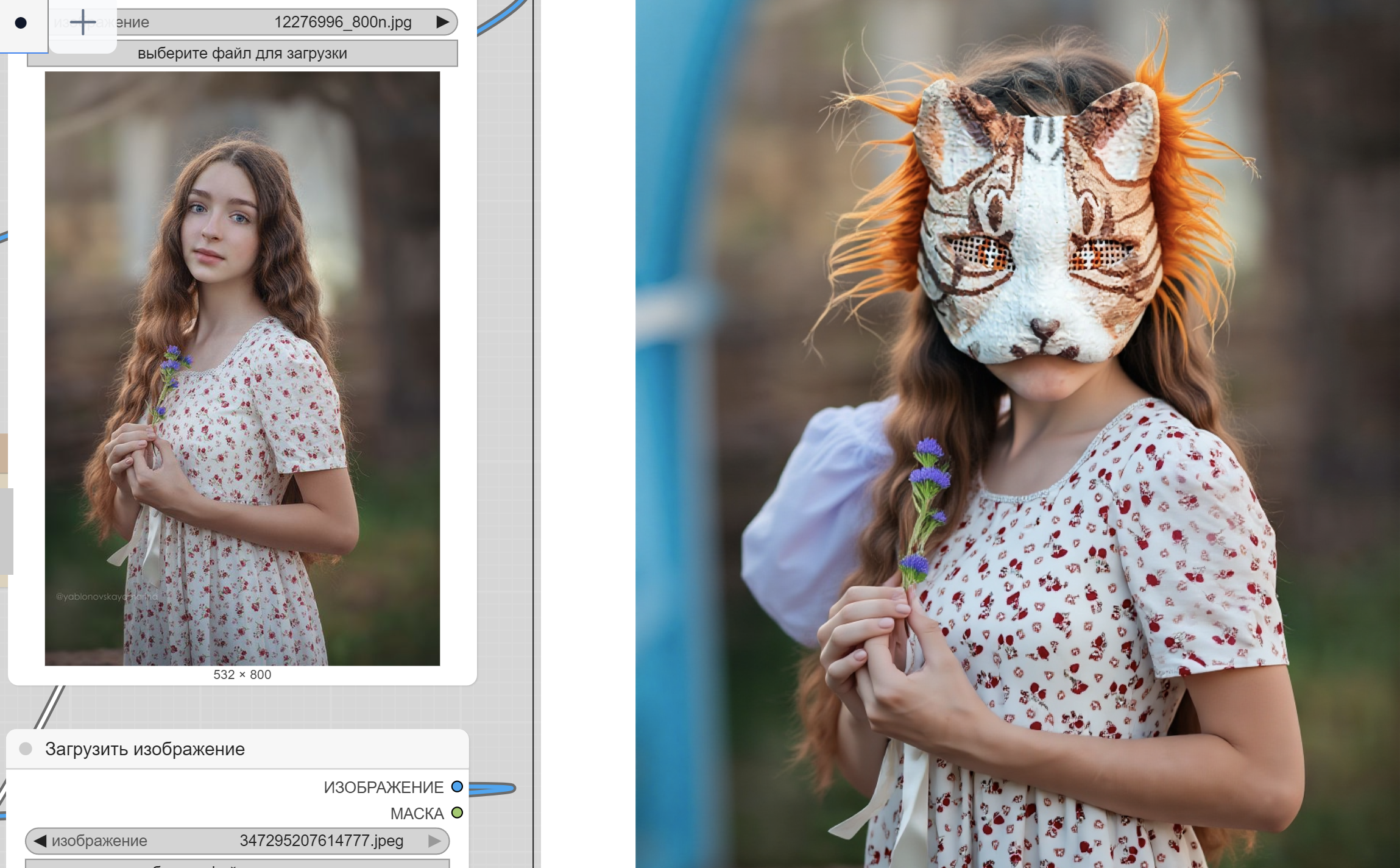Click the vertical panel divider line
Image resolution: width=1400 pixels, height=868 pixels.
click(x=533, y=427)
